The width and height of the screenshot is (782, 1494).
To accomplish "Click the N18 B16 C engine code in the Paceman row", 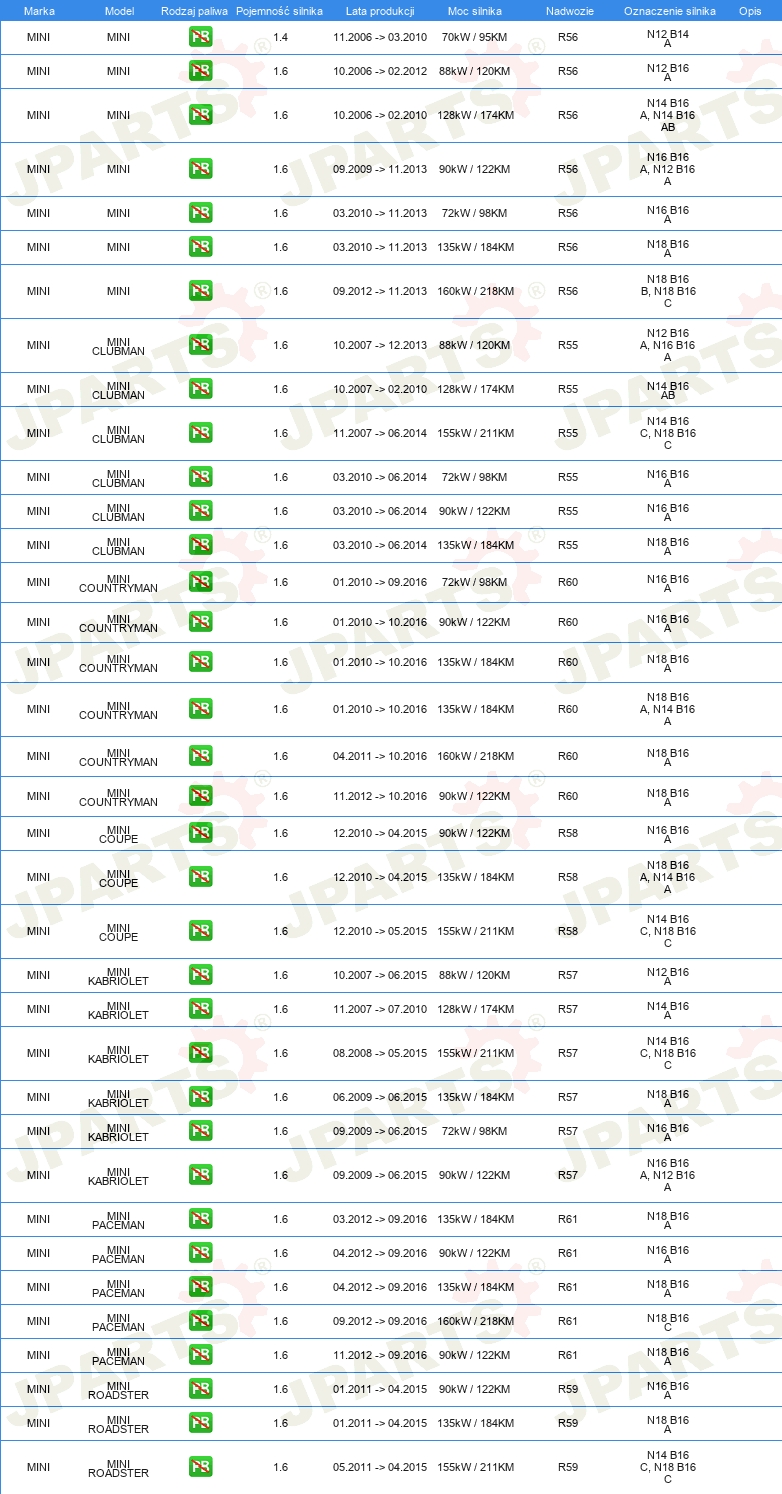I will click(x=668, y=1322).
